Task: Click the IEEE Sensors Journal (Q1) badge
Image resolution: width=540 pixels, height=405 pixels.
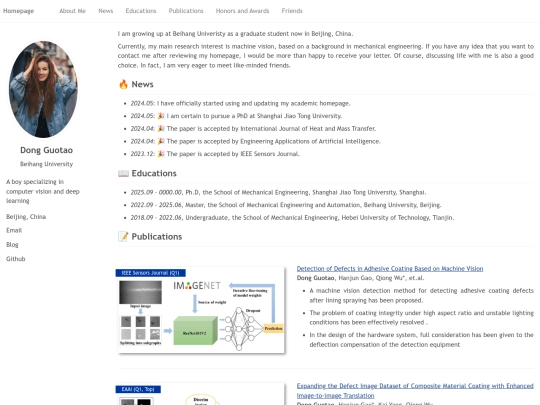Action: (x=150, y=273)
